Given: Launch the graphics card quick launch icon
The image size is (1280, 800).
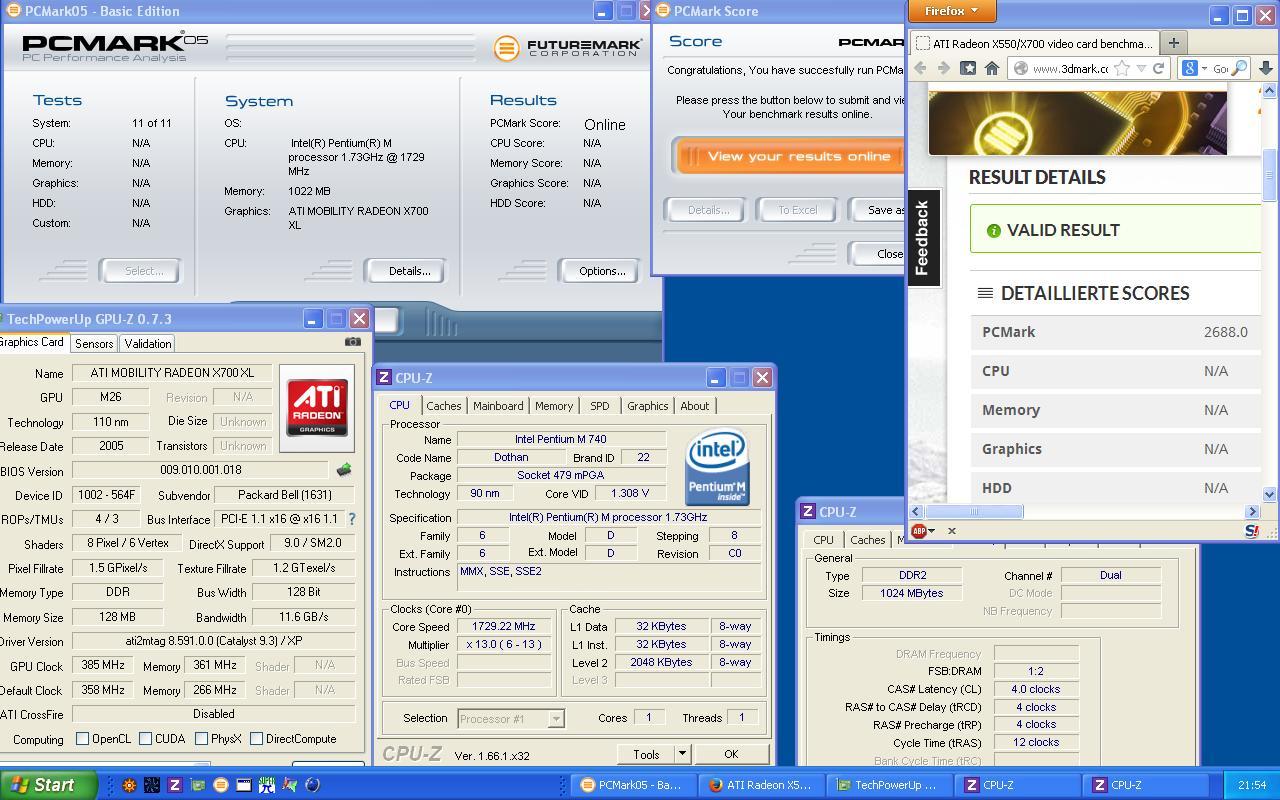Looking at the screenshot, I should (198, 785).
